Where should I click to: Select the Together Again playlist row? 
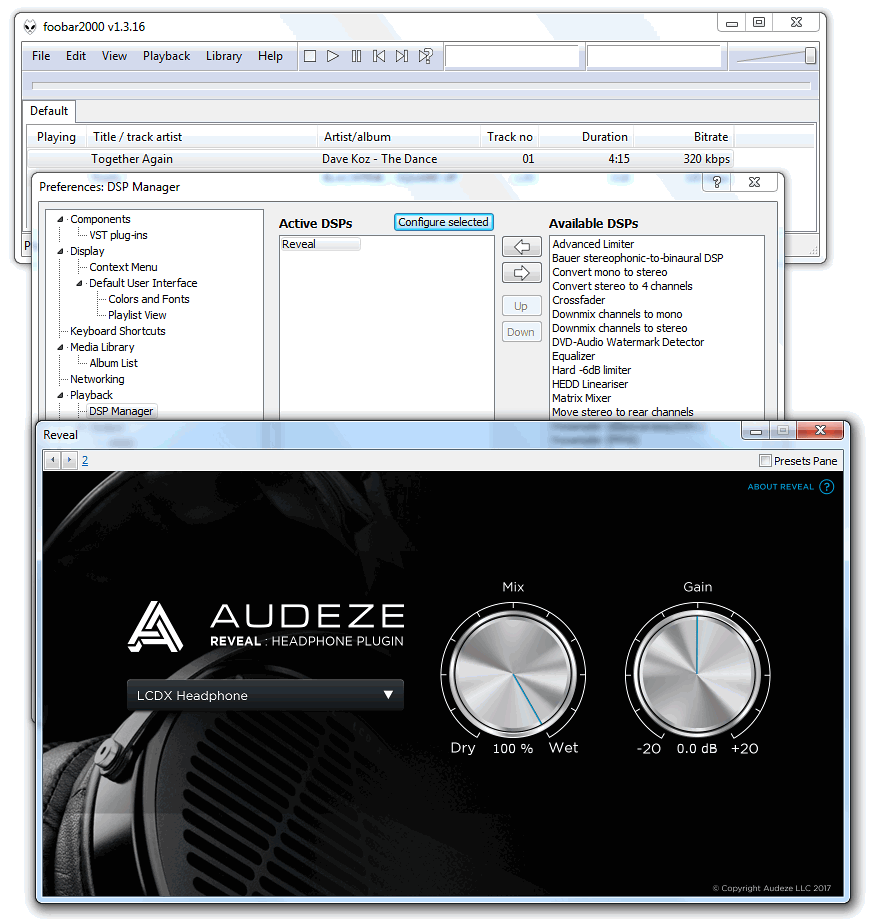pyautogui.click(x=380, y=159)
